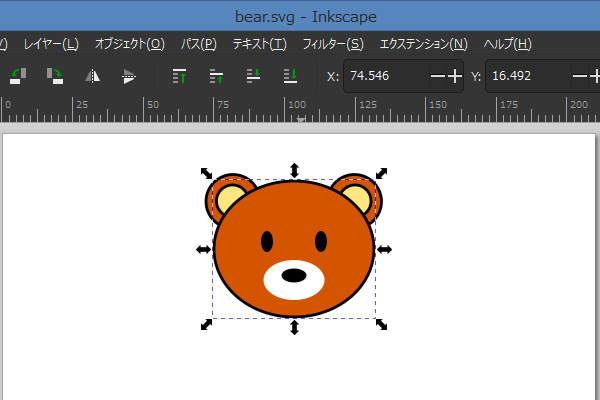Image resolution: width=600 pixels, height=400 pixels.
Task: Flip selected object vertically
Action: 128,75
